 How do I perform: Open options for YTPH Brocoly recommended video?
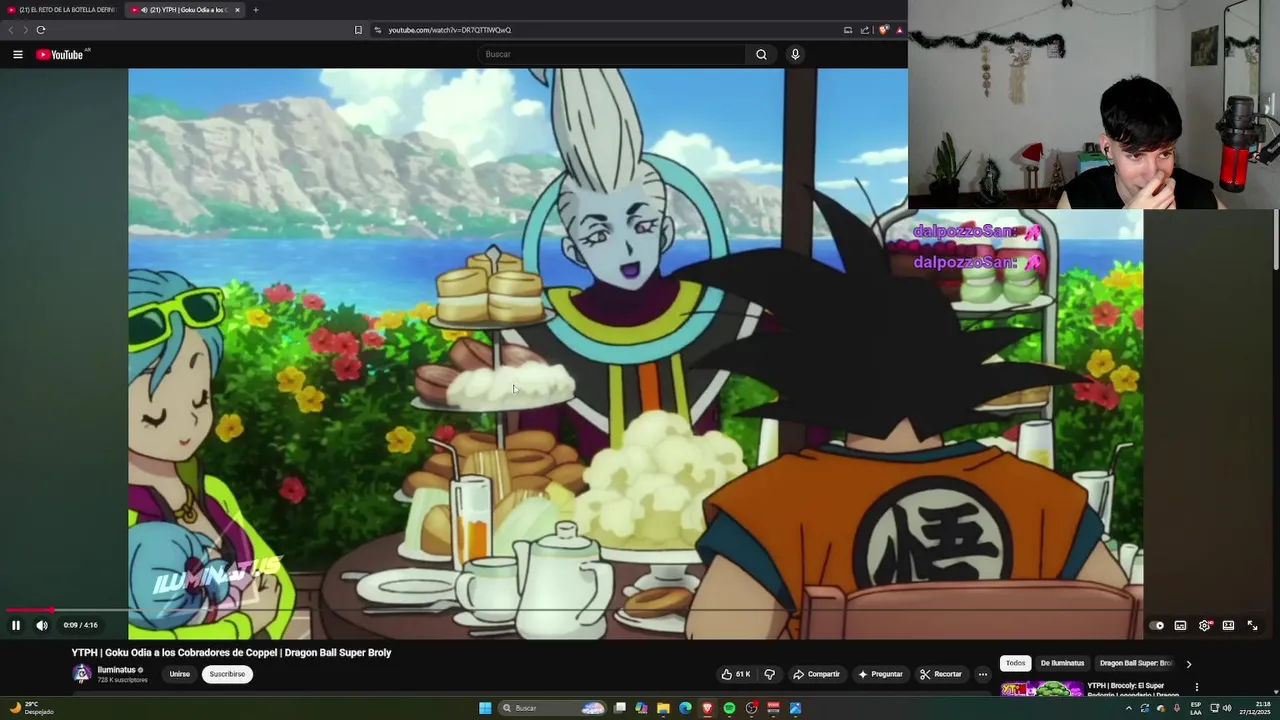tap(1196, 687)
